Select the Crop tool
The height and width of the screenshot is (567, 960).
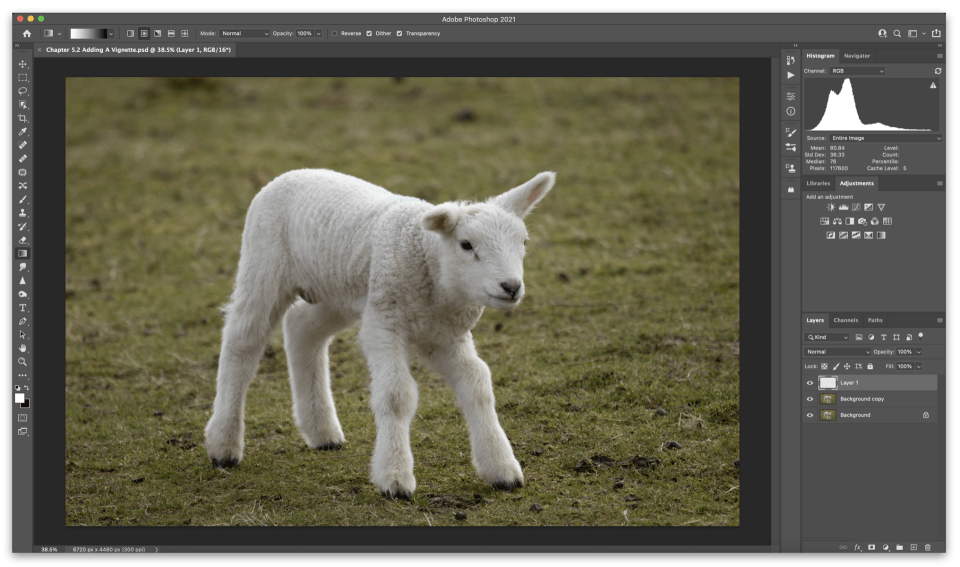pyautogui.click(x=23, y=118)
